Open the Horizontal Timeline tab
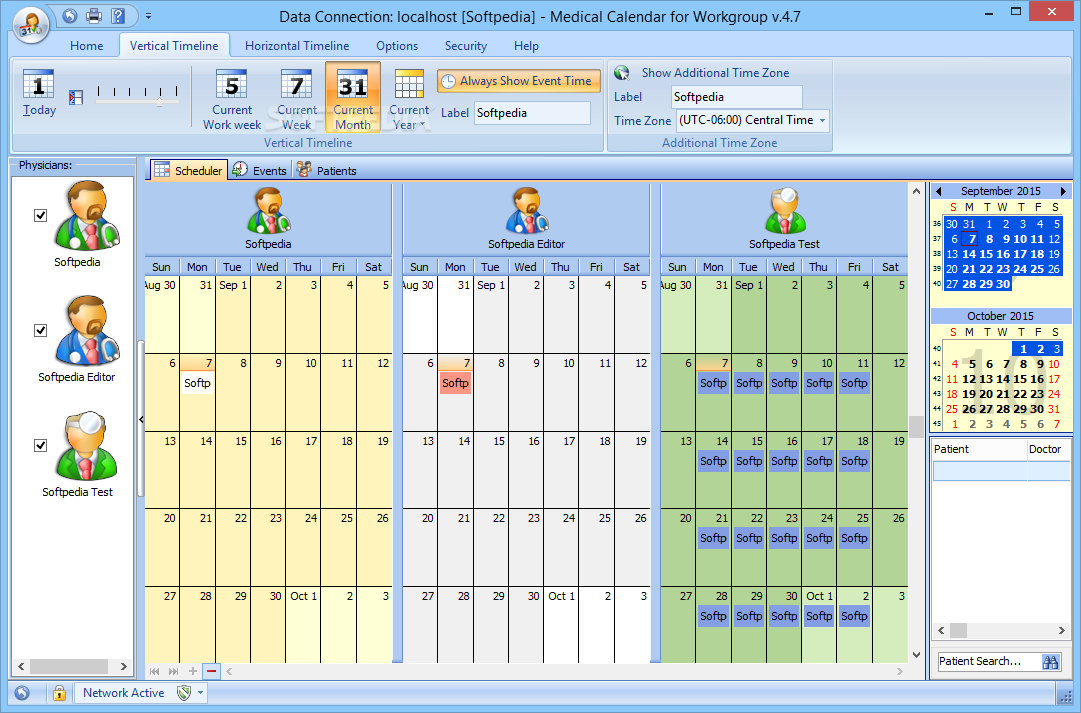 [297, 46]
